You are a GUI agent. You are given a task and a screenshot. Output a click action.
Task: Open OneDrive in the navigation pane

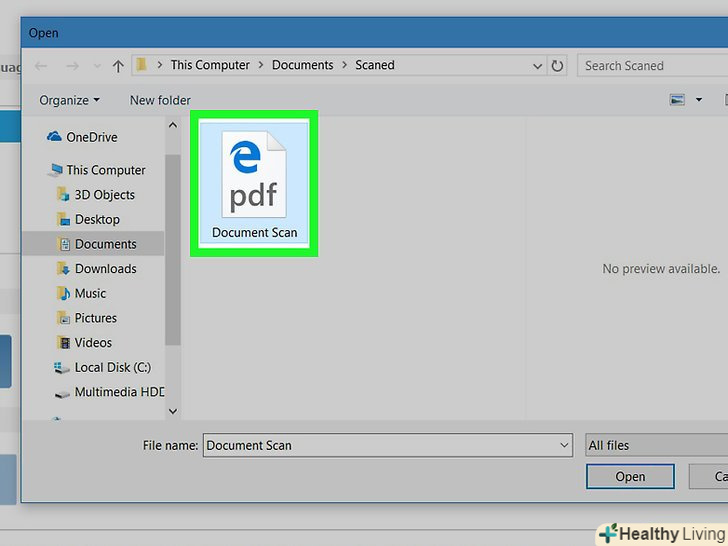tap(92, 137)
